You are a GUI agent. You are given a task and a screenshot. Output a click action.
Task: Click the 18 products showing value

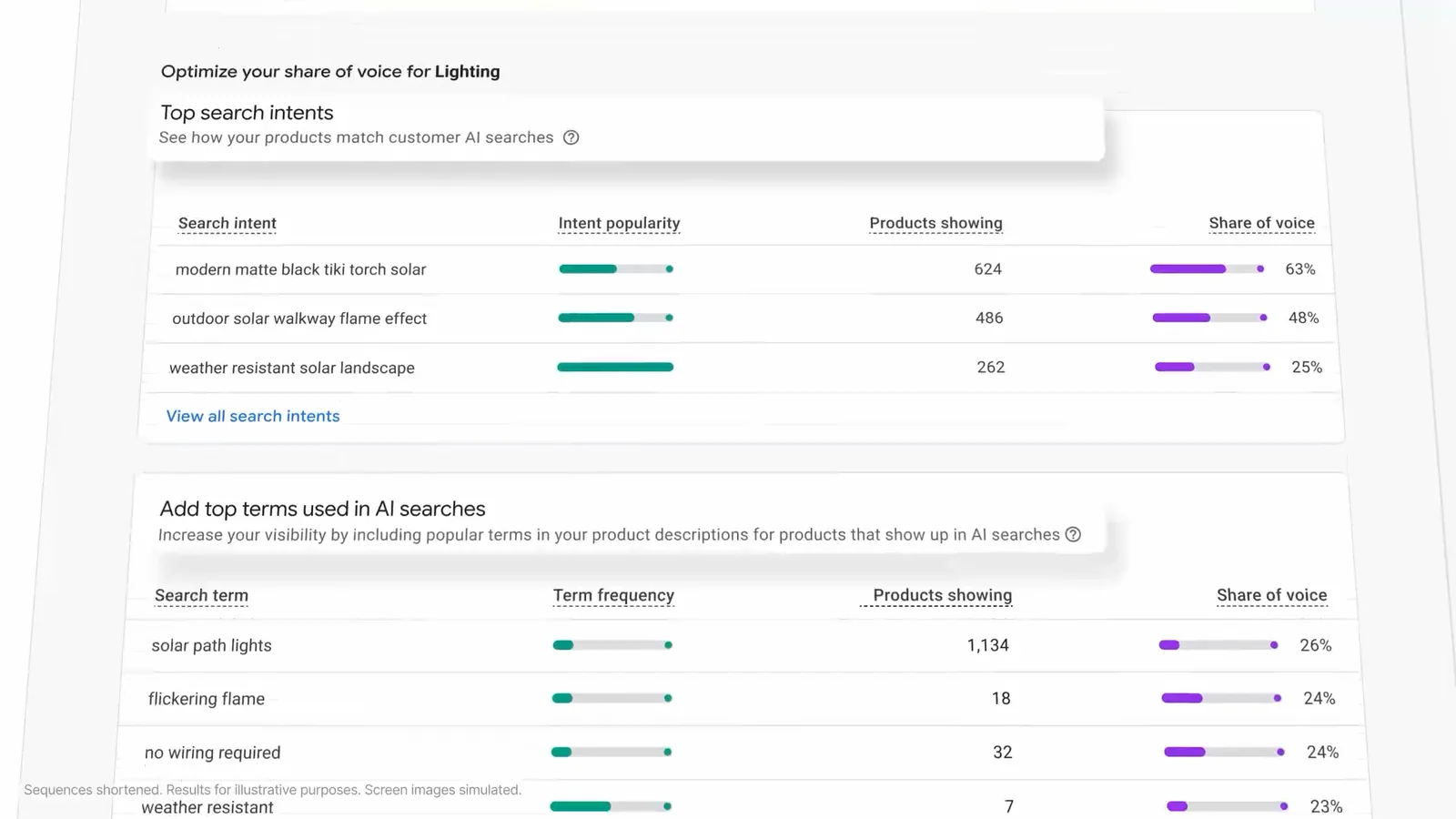1001,698
